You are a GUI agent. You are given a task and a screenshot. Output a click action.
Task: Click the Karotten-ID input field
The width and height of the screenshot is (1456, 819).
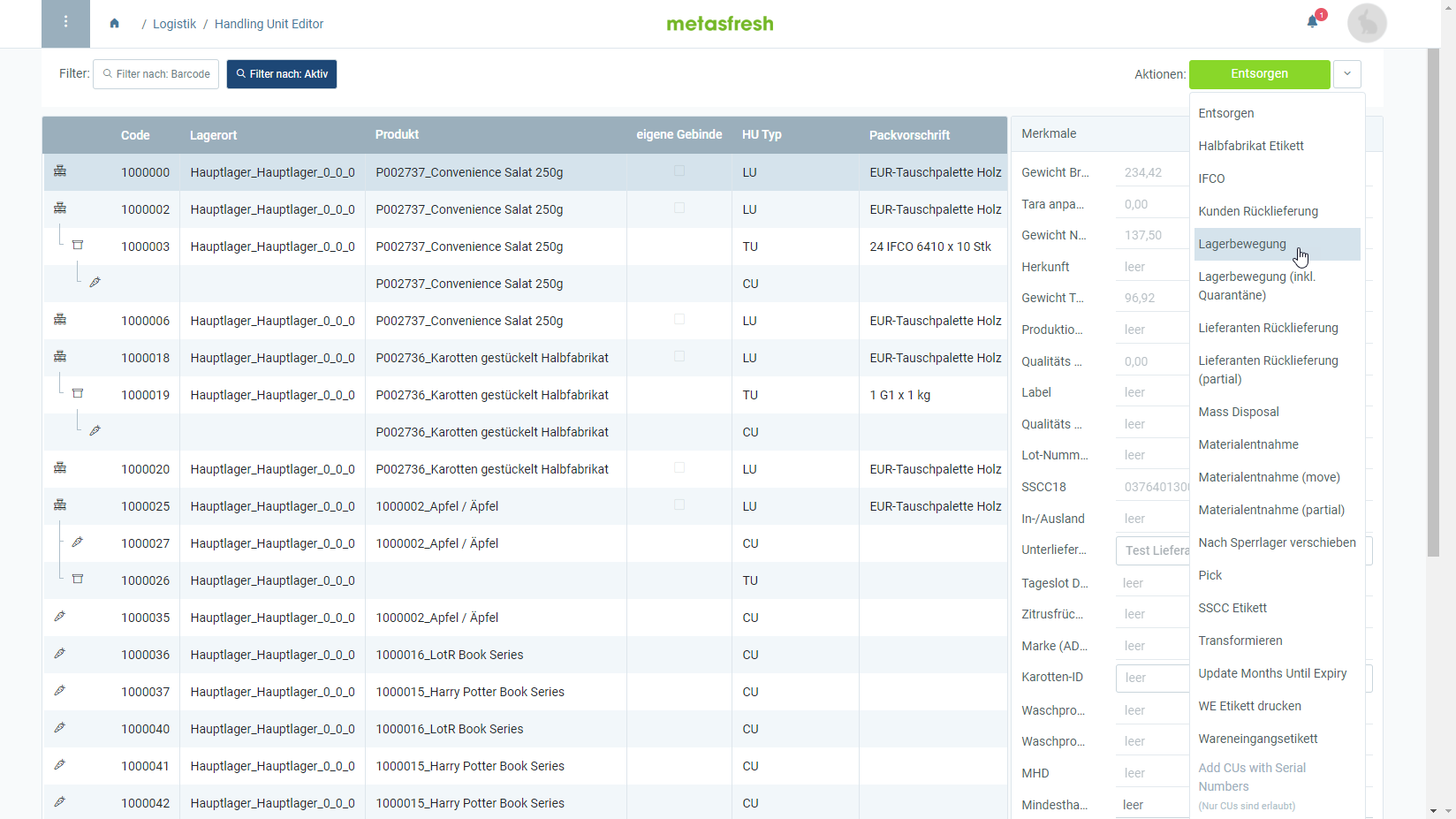click(1152, 679)
